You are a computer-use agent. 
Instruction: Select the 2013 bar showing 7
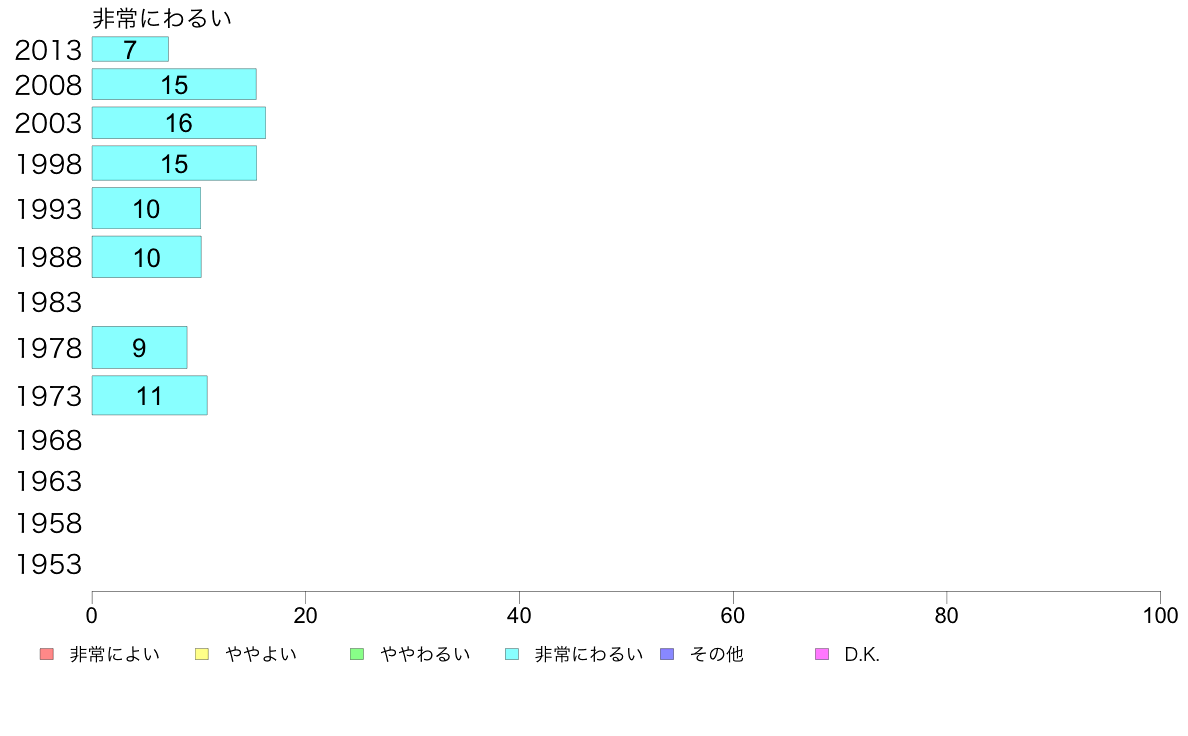point(130,49)
